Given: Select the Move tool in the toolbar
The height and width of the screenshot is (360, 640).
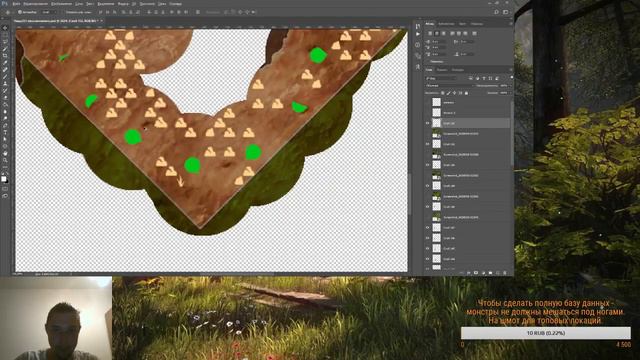Looking at the screenshot, I should tap(5, 28).
